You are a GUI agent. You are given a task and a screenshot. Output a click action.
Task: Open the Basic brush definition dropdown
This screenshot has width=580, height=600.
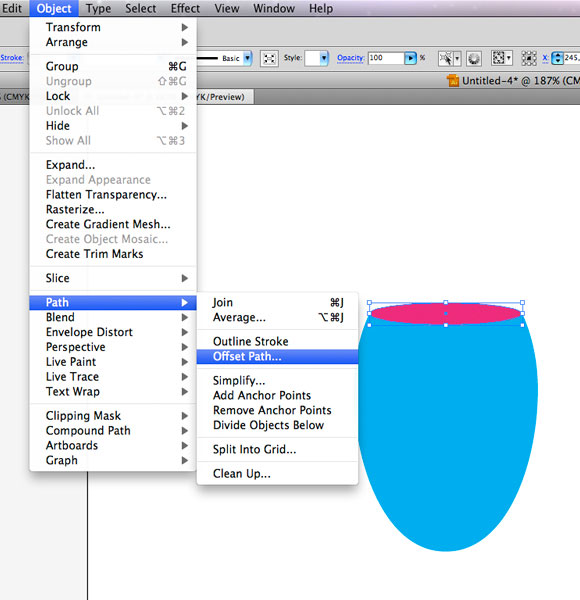(x=248, y=58)
